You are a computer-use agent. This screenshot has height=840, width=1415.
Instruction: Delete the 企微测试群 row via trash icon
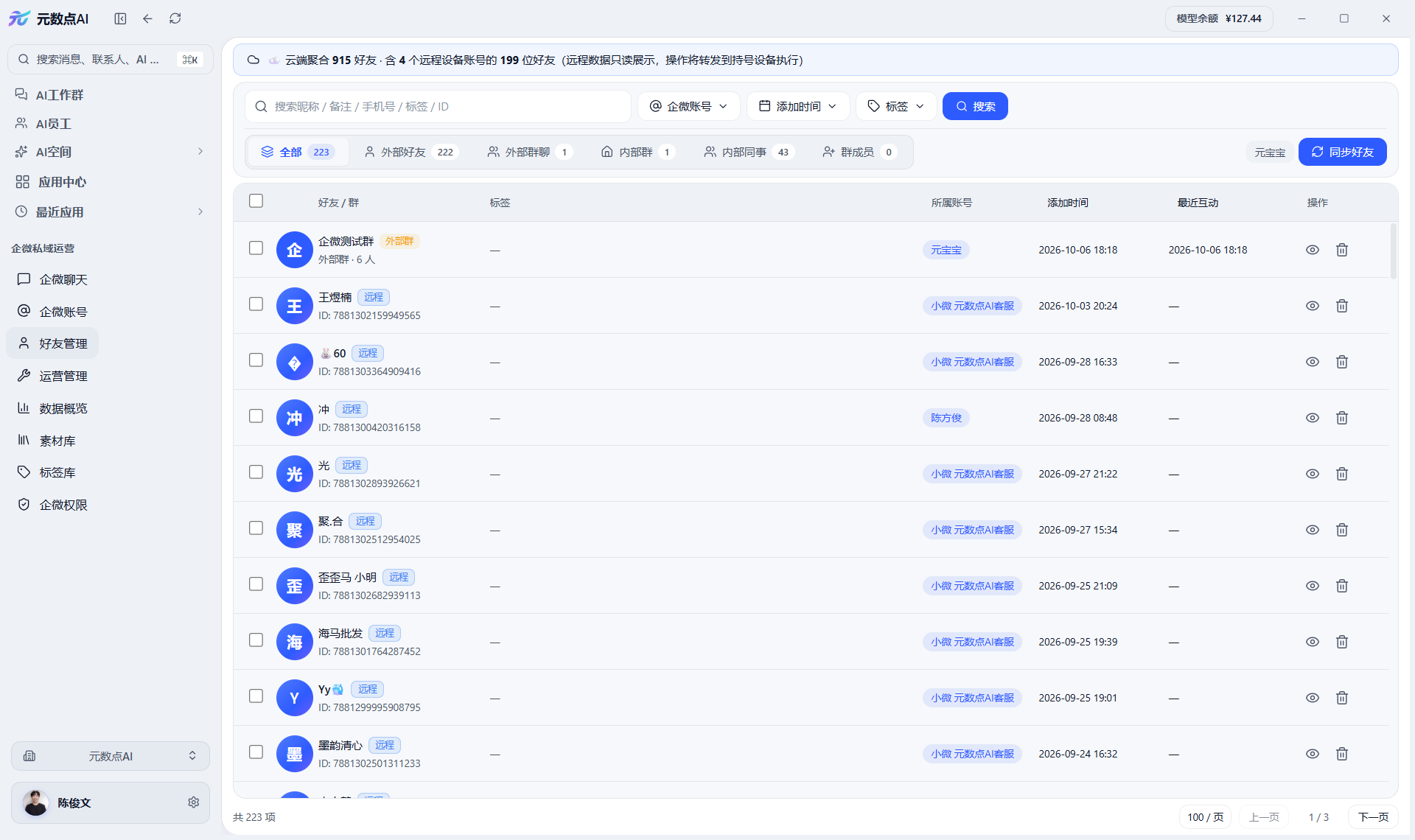pos(1342,250)
